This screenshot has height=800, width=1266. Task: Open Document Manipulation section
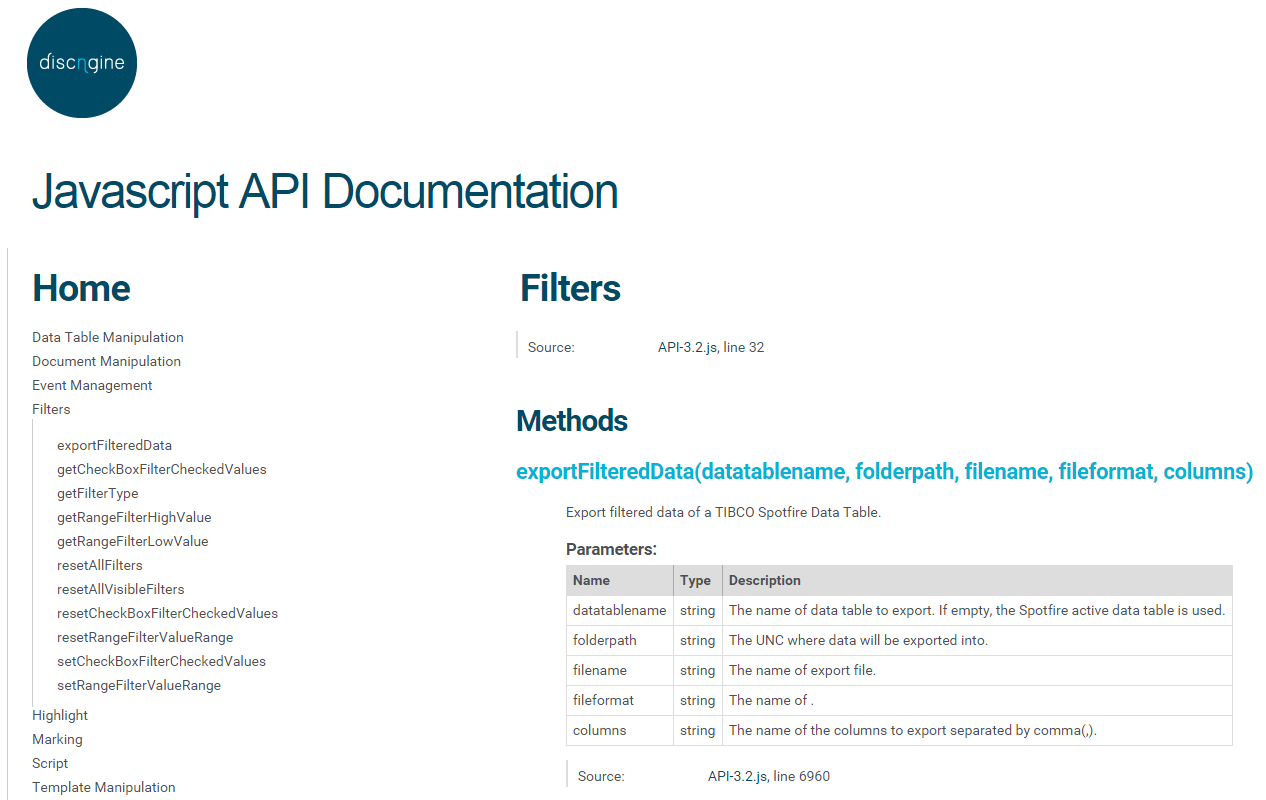tap(106, 361)
